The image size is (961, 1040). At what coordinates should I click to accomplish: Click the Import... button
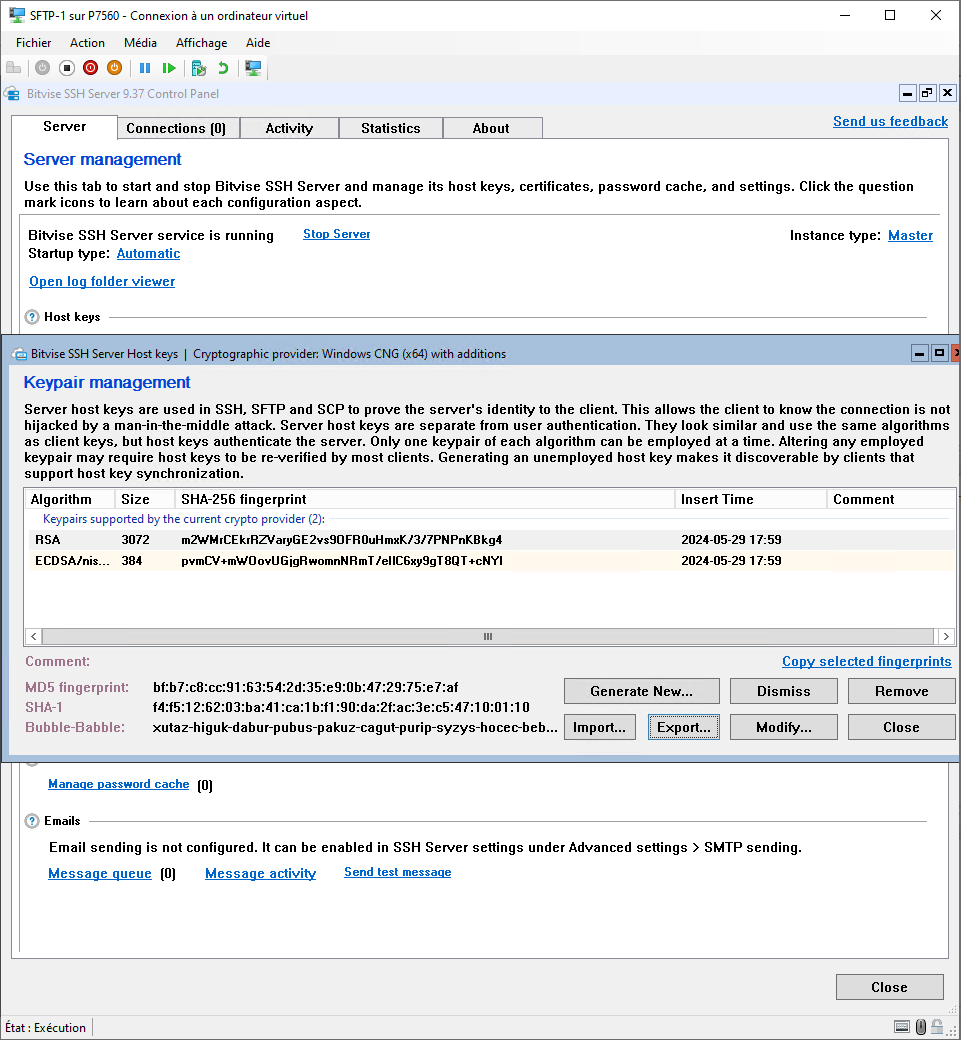coord(600,727)
